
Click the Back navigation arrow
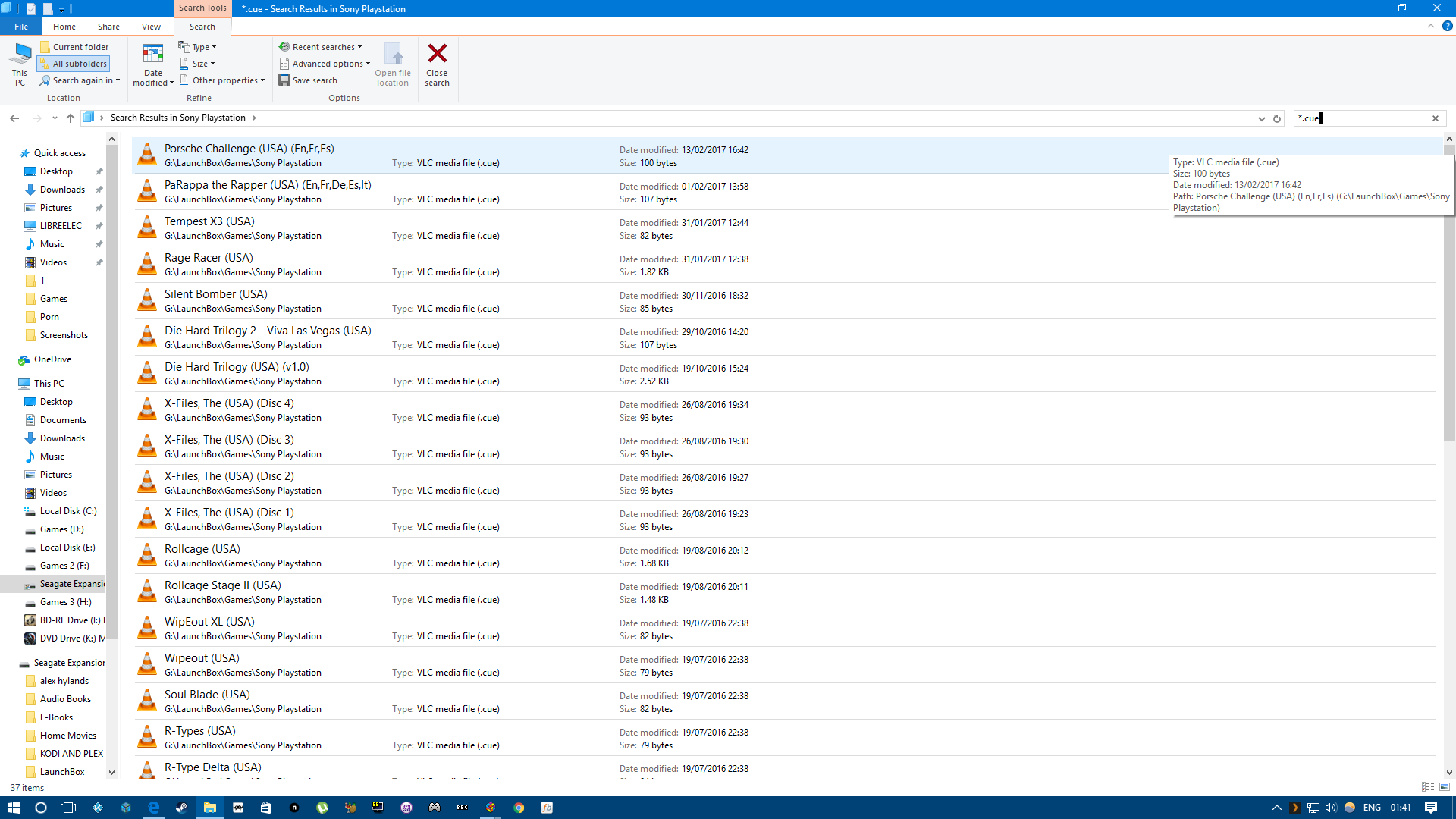[x=14, y=118]
